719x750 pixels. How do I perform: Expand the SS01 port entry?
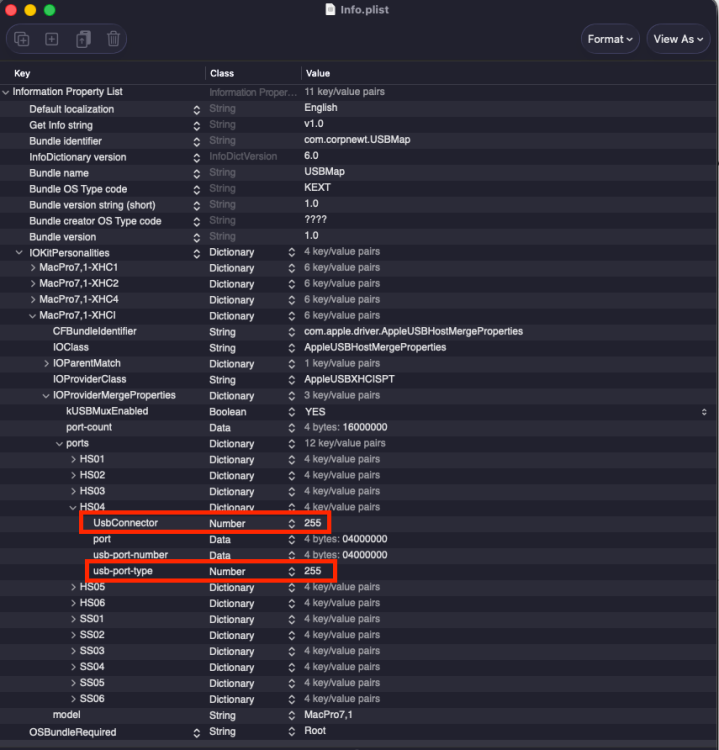(x=73, y=619)
